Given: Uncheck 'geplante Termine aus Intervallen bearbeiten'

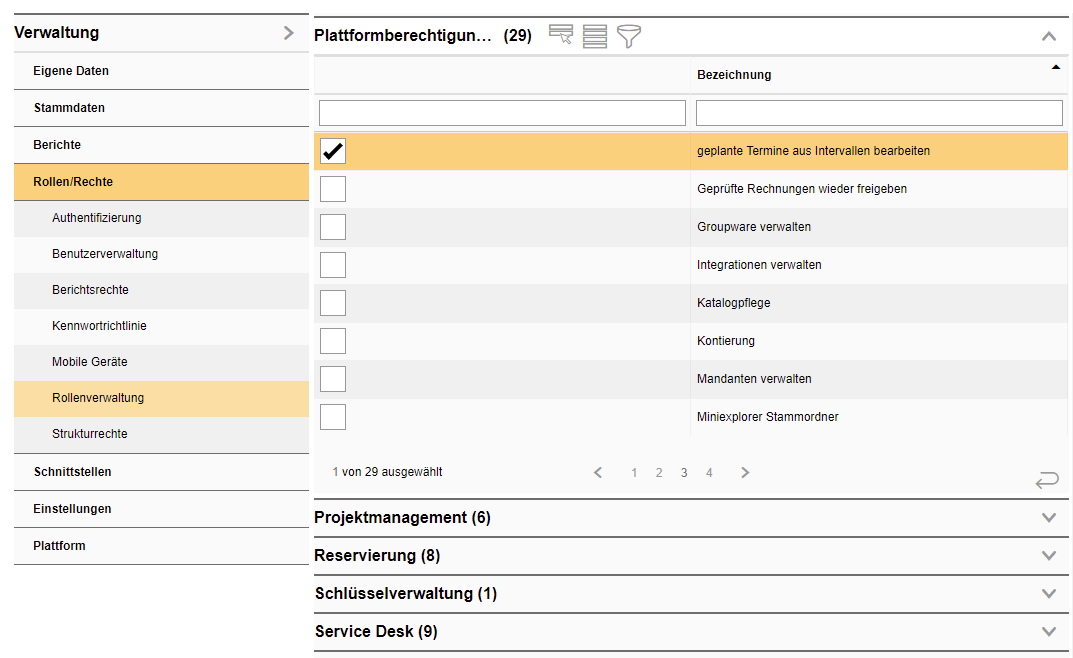Looking at the screenshot, I should [333, 151].
